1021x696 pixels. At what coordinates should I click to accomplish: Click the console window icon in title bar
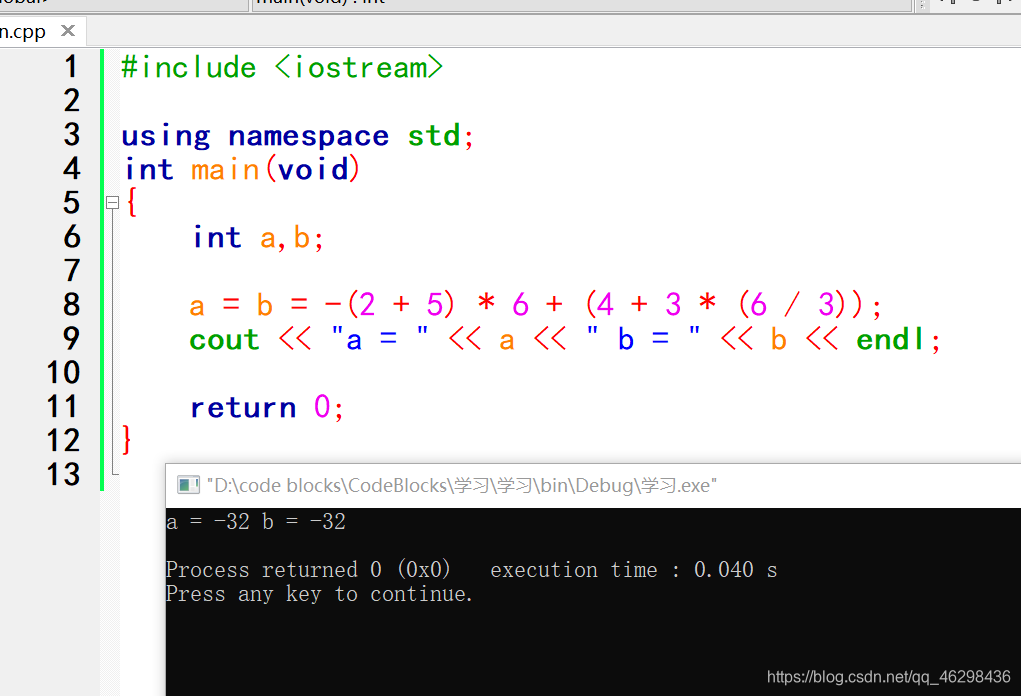(188, 485)
